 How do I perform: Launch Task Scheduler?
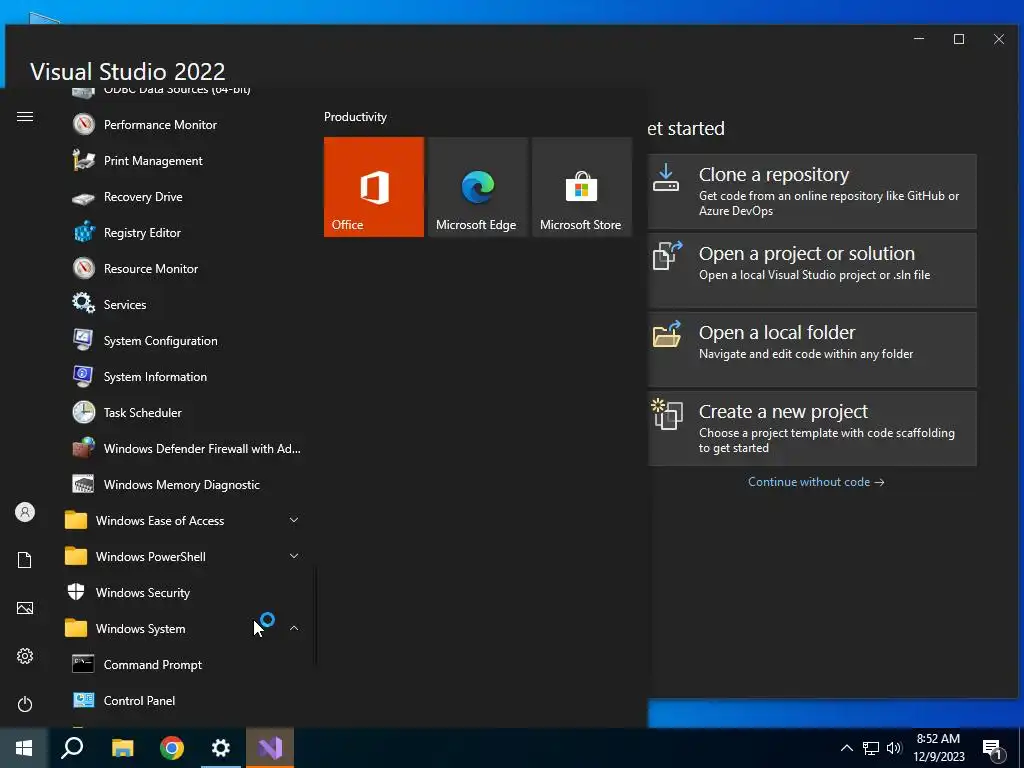pos(183,412)
